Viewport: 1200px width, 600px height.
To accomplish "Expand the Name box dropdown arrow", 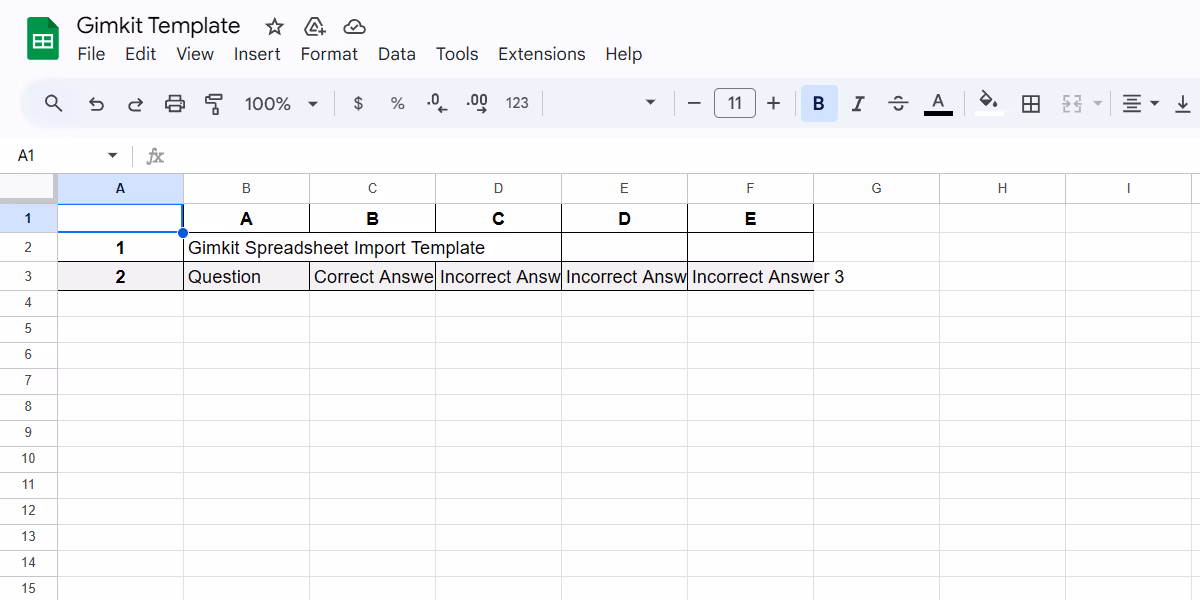I will pos(112,156).
